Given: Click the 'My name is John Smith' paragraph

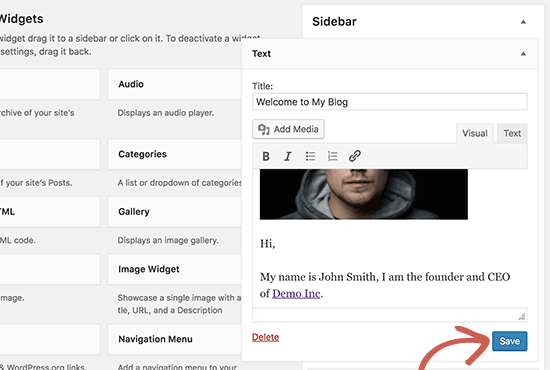Looking at the screenshot, I should tap(385, 285).
